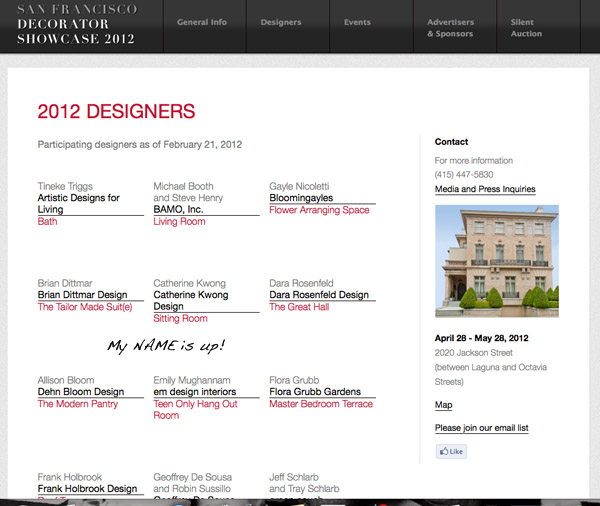Viewport: 600px width, 506px height.
Task: Go to the Events section
Action: (357, 22)
